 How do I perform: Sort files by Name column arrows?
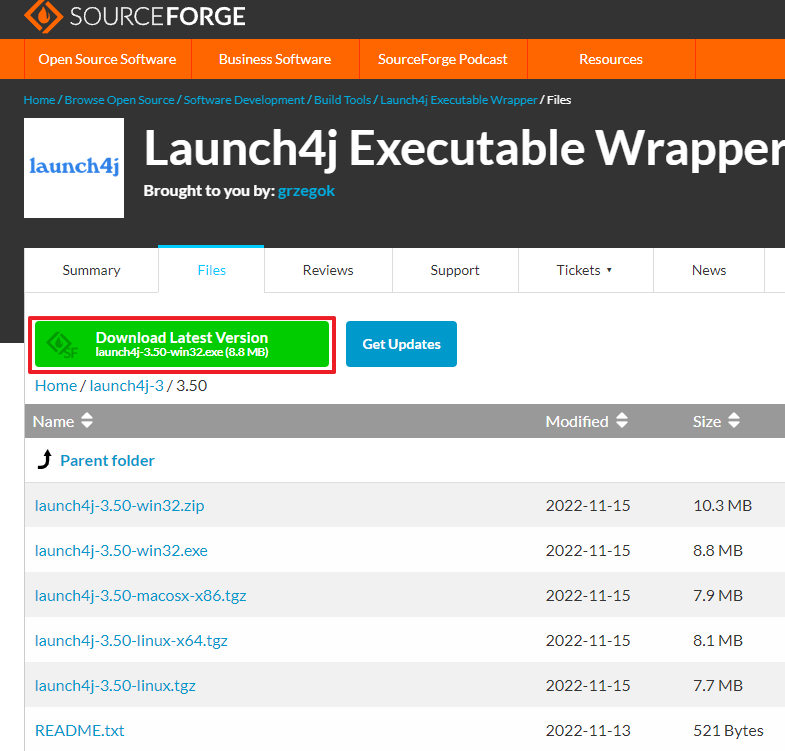pyautogui.click(x=87, y=421)
